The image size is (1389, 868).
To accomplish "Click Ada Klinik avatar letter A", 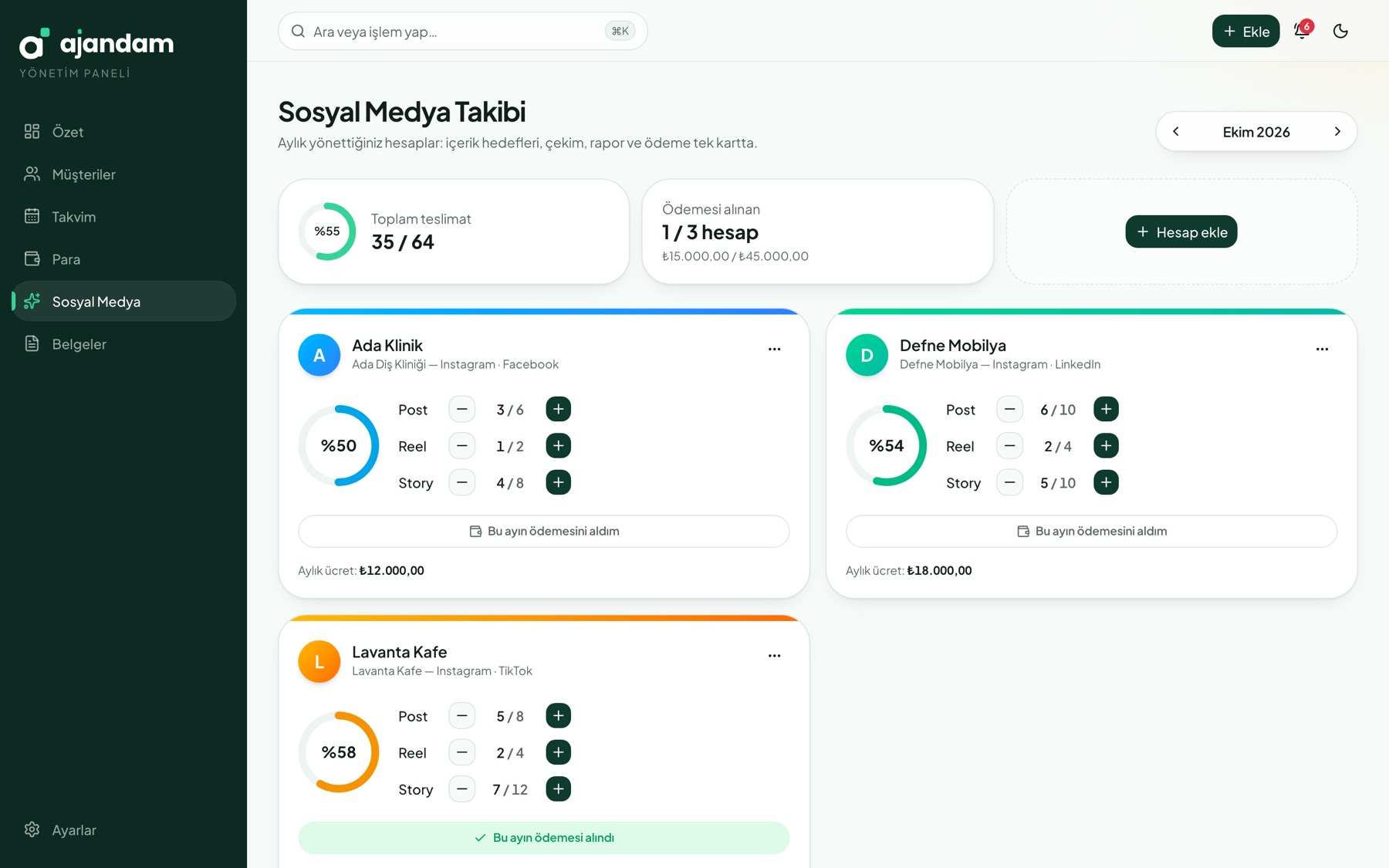I will coord(319,355).
